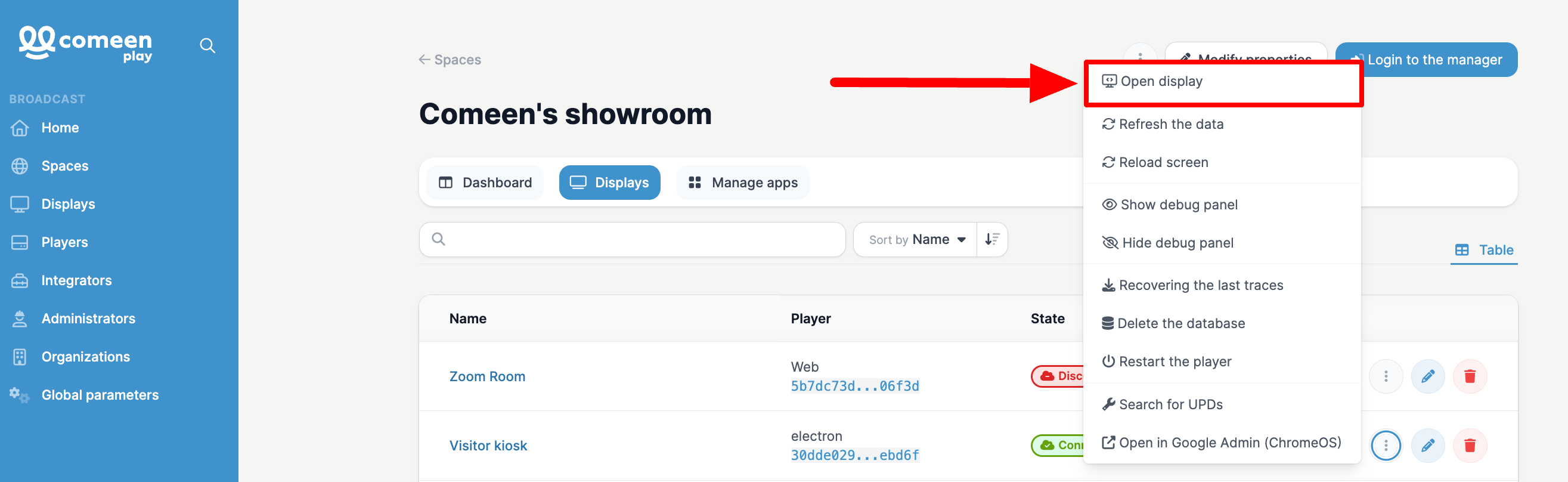The width and height of the screenshot is (1568, 482).
Task: Click the Integrators toolbox icon
Action: pyautogui.click(x=20, y=281)
